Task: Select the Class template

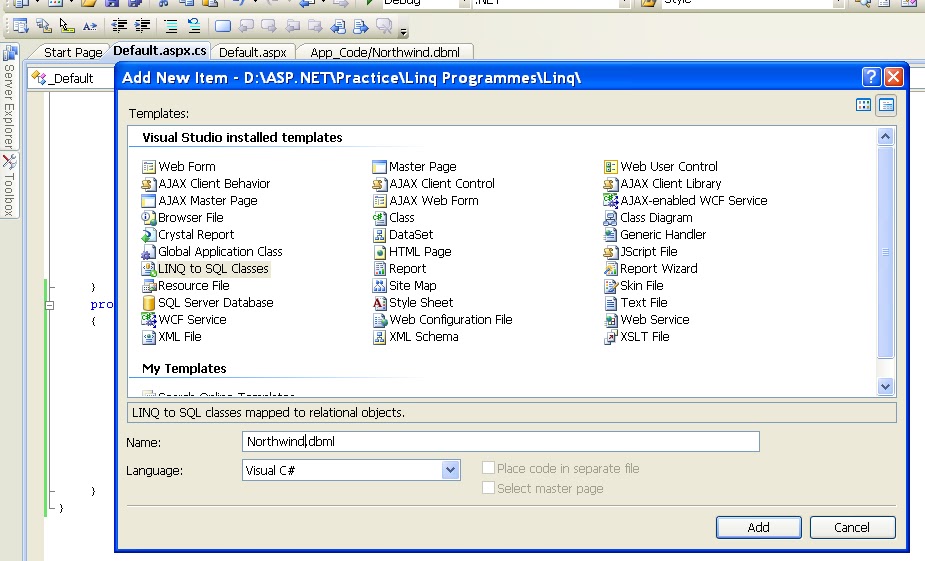Action: pyautogui.click(x=393, y=218)
